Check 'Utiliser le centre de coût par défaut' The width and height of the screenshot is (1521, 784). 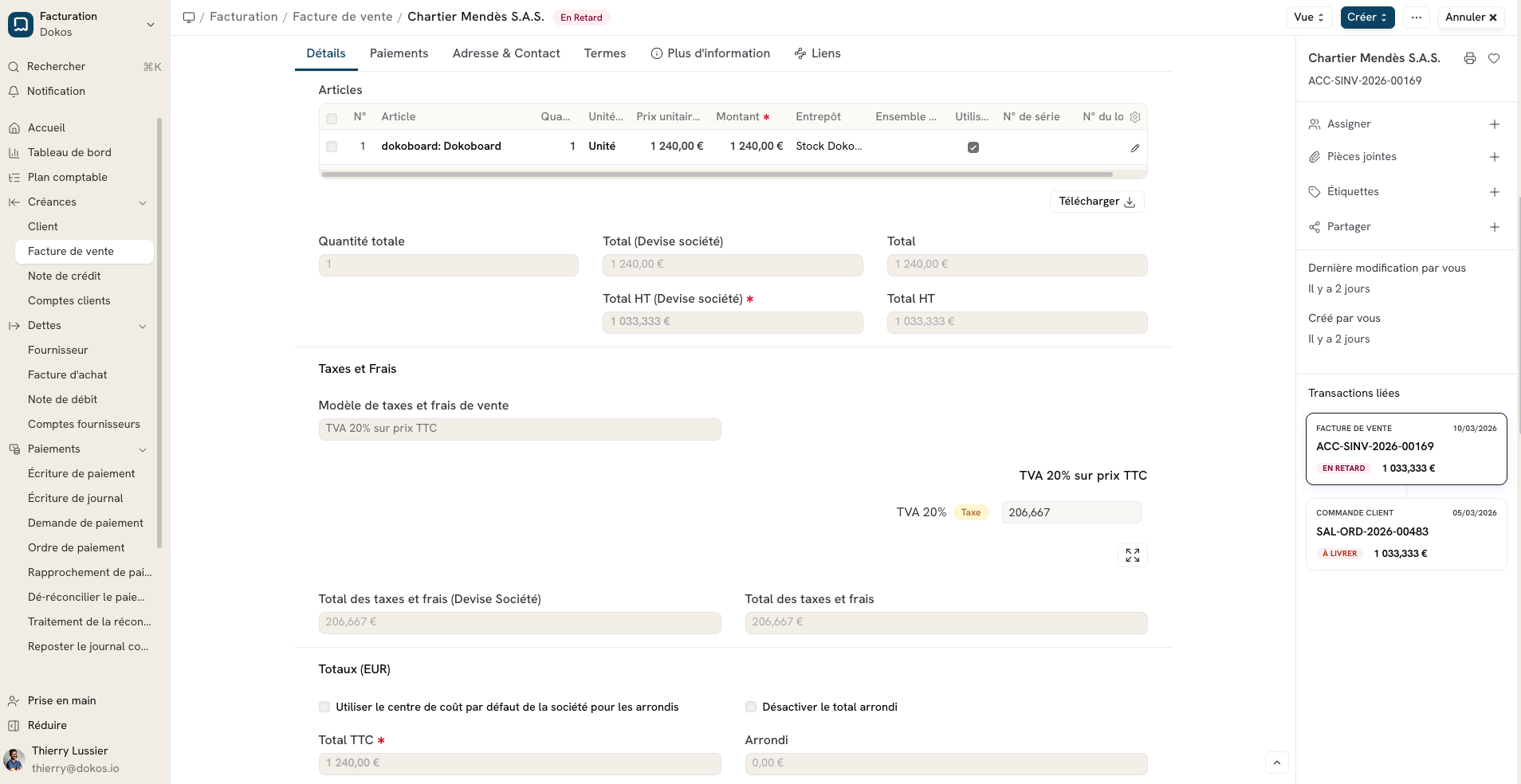pos(324,707)
